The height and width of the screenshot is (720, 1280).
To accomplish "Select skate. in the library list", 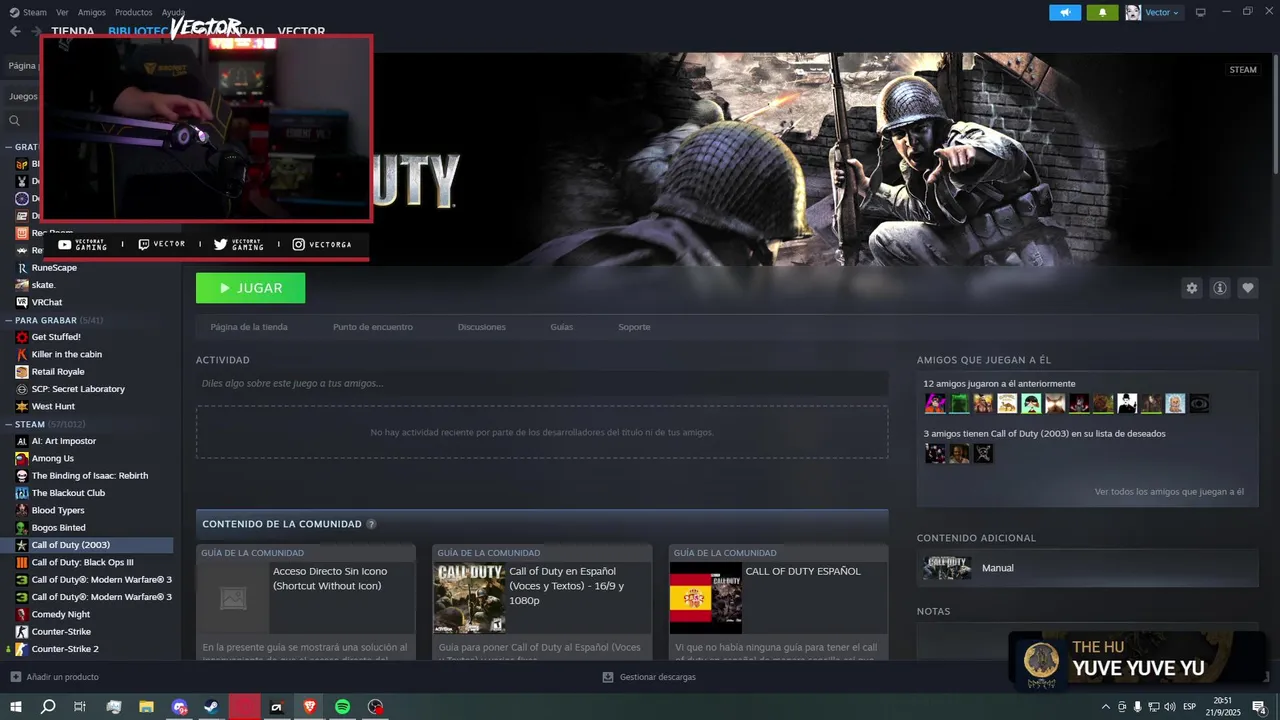I will [x=43, y=285].
